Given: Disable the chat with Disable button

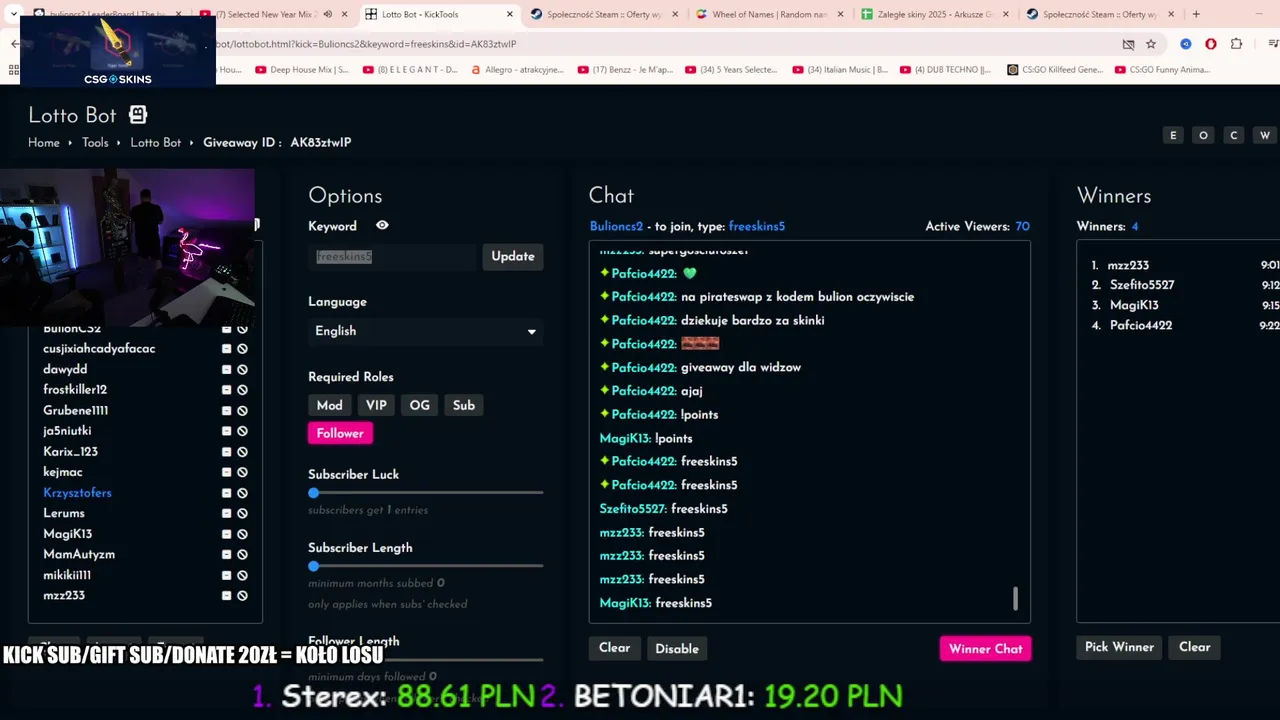Looking at the screenshot, I should pos(677,649).
